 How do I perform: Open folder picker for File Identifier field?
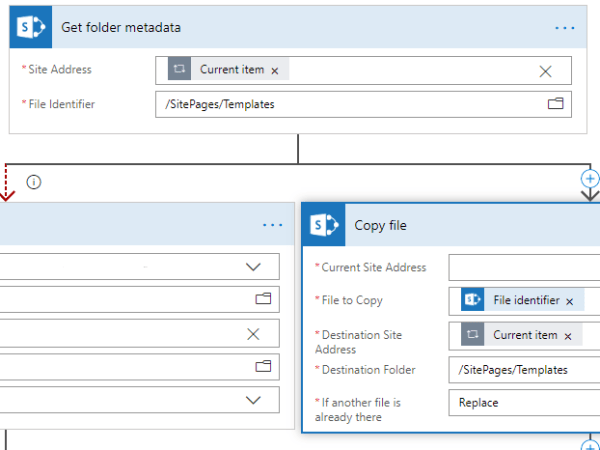click(555, 104)
